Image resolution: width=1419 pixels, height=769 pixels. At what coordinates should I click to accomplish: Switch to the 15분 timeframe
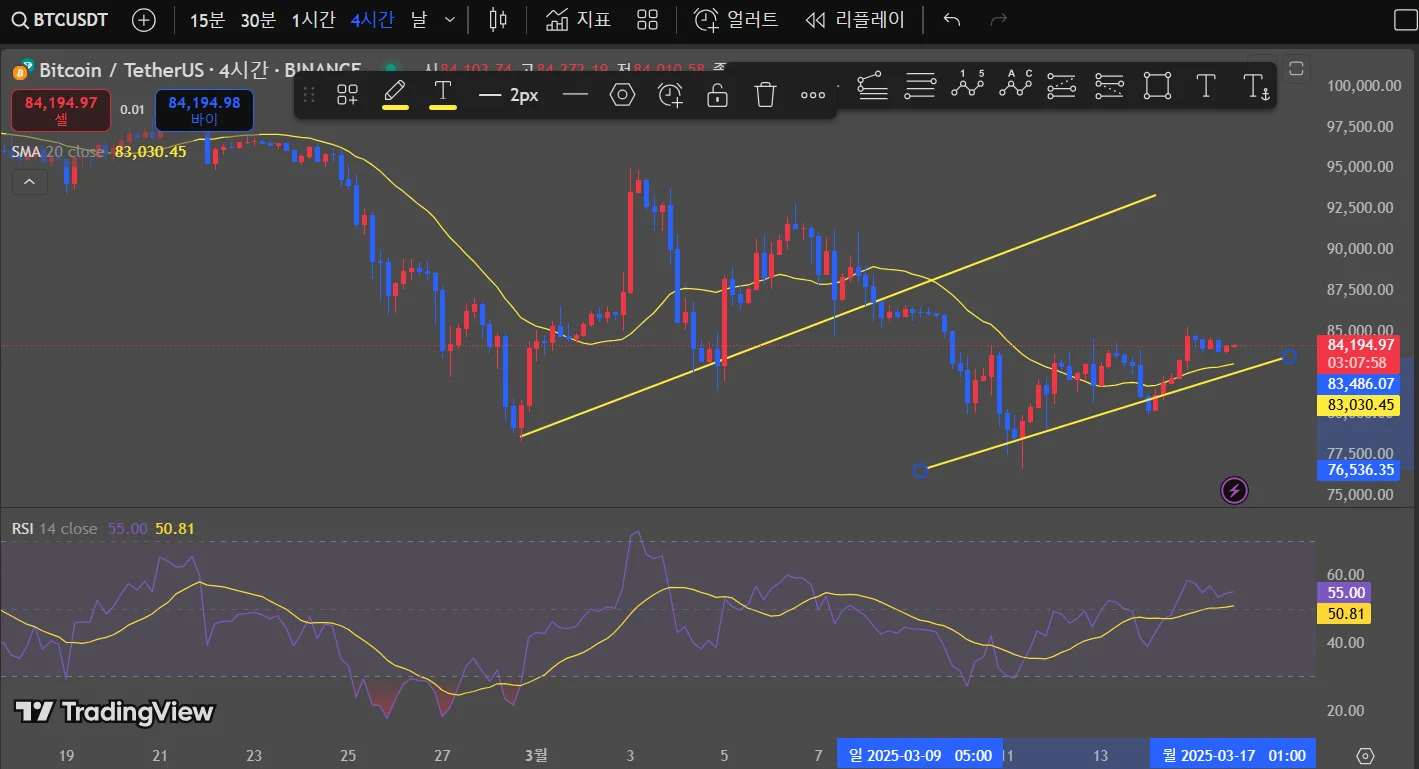(x=207, y=19)
